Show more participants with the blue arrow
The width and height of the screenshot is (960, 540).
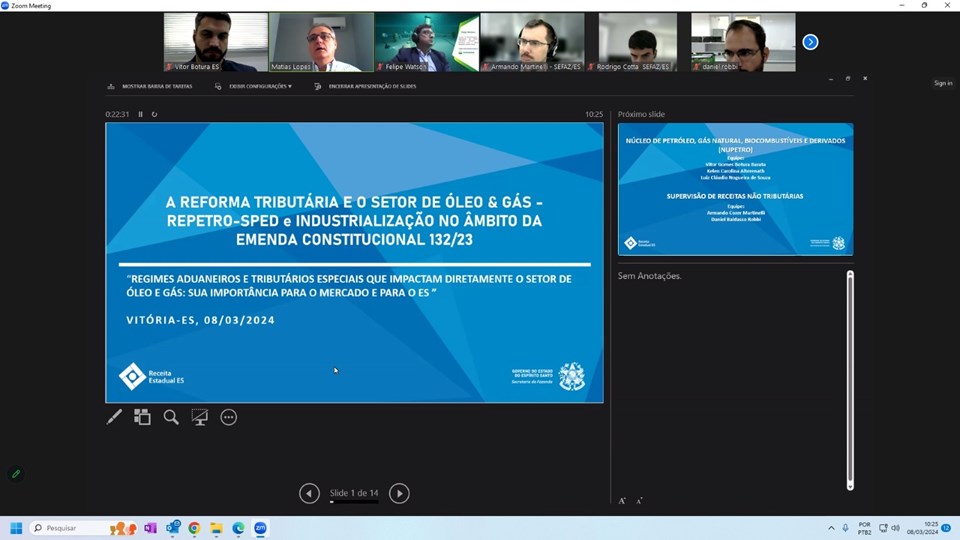(x=810, y=42)
